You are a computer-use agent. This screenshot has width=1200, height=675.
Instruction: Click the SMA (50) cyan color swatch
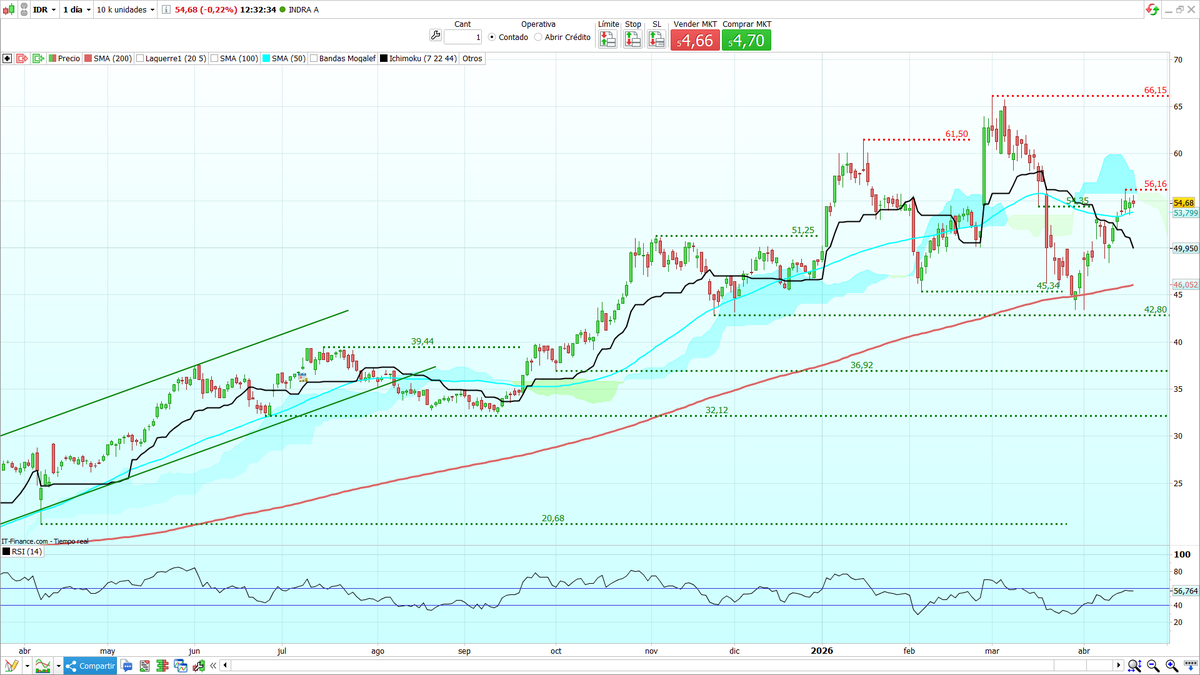tap(266, 58)
